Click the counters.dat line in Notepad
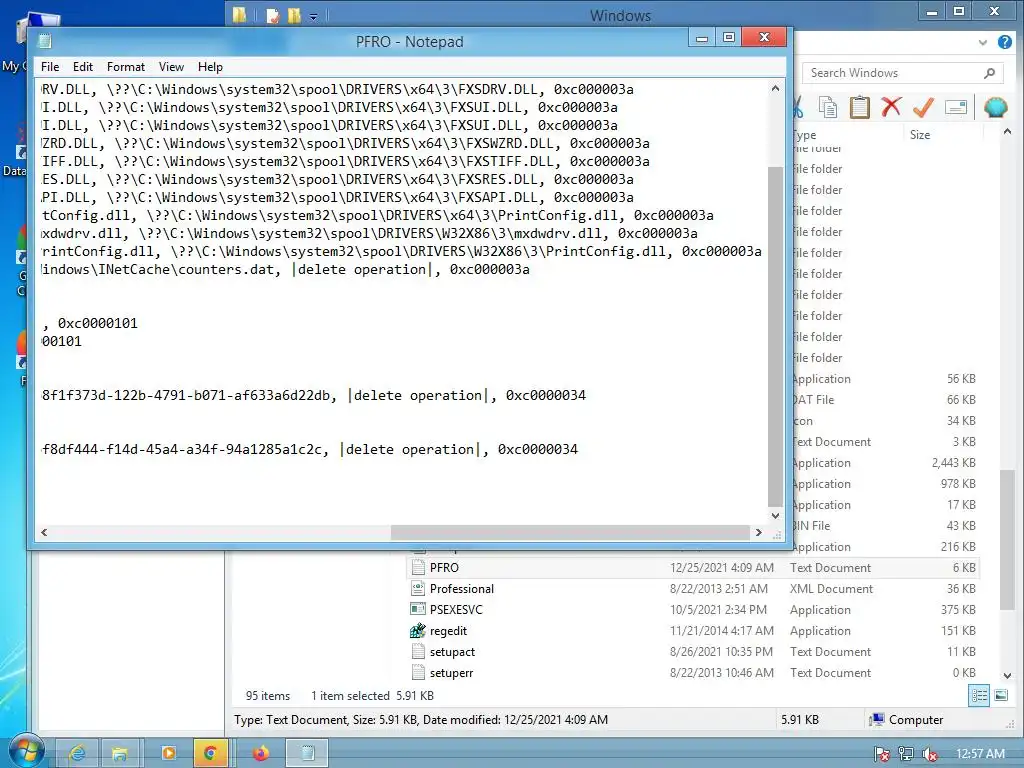This screenshot has width=1024, height=768. coord(285,270)
